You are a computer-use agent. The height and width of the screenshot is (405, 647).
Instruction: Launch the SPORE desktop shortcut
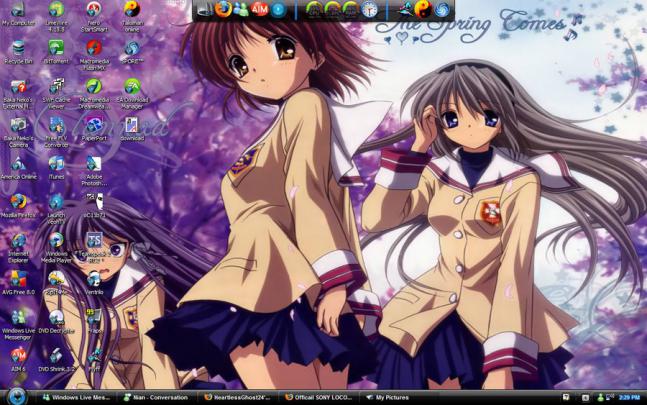coord(132,52)
